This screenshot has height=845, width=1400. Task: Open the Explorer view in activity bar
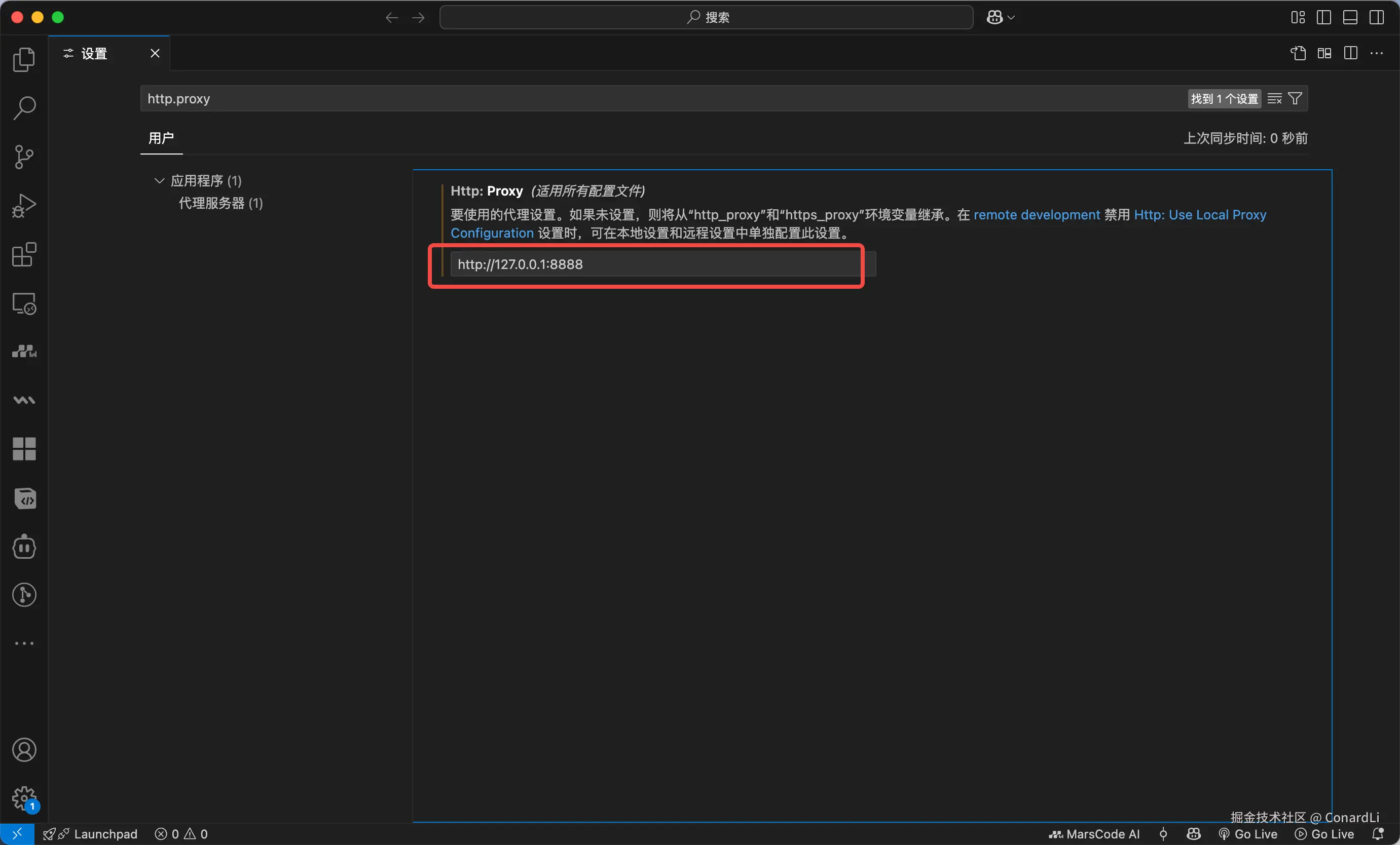pos(24,60)
